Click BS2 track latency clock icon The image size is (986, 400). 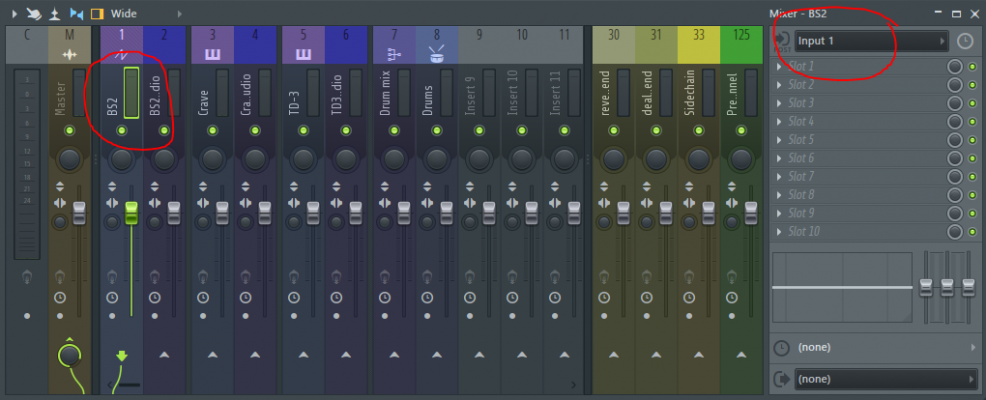(112, 297)
